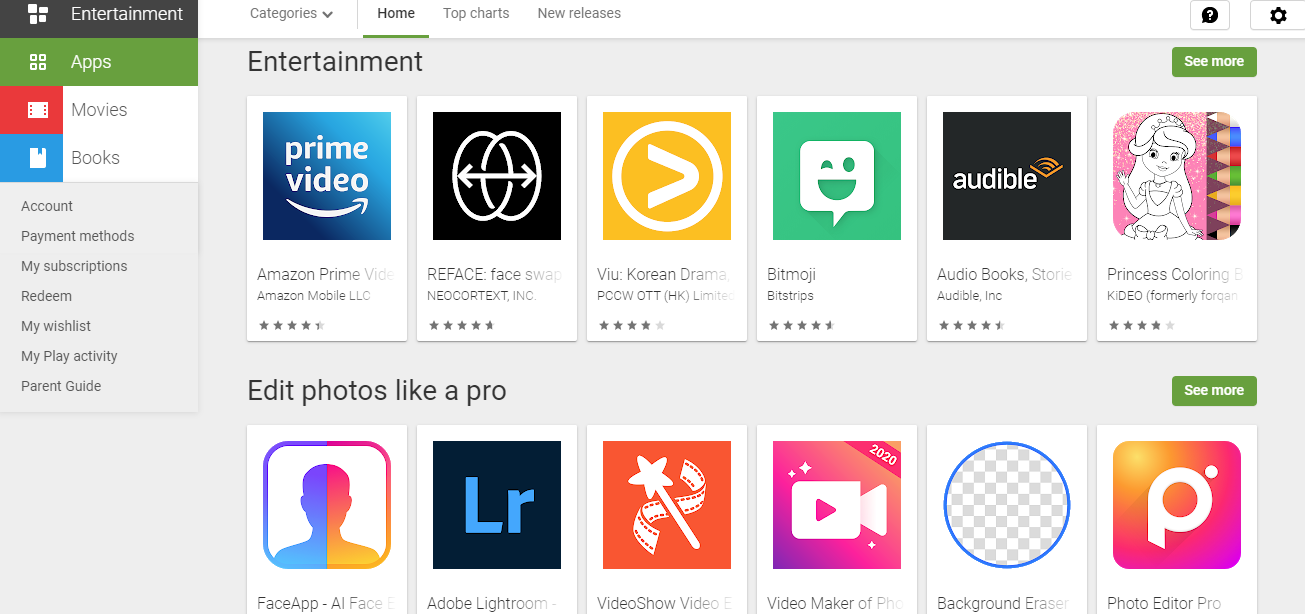Image resolution: width=1305 pixels, height=614 pixels.
Task: Click the Viu app star rating
Action: point(632,325)
